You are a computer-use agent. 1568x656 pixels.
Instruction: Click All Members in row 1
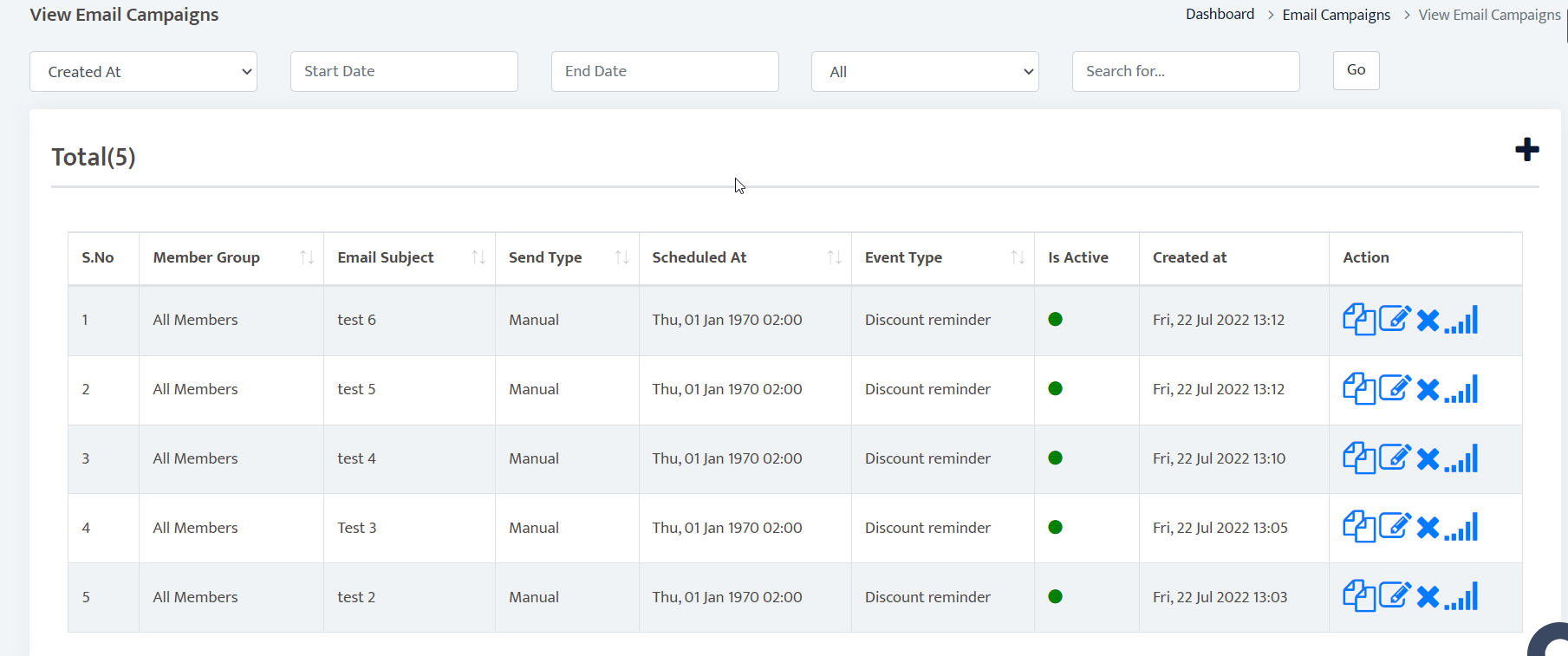(195, 320)
